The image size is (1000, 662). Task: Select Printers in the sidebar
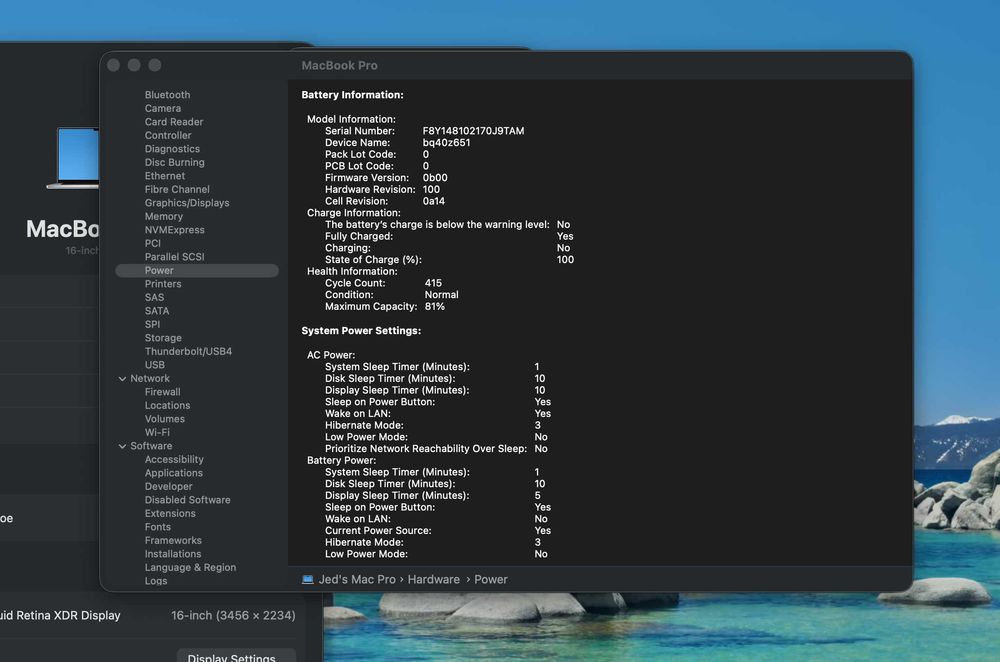(x=163, y=284)
